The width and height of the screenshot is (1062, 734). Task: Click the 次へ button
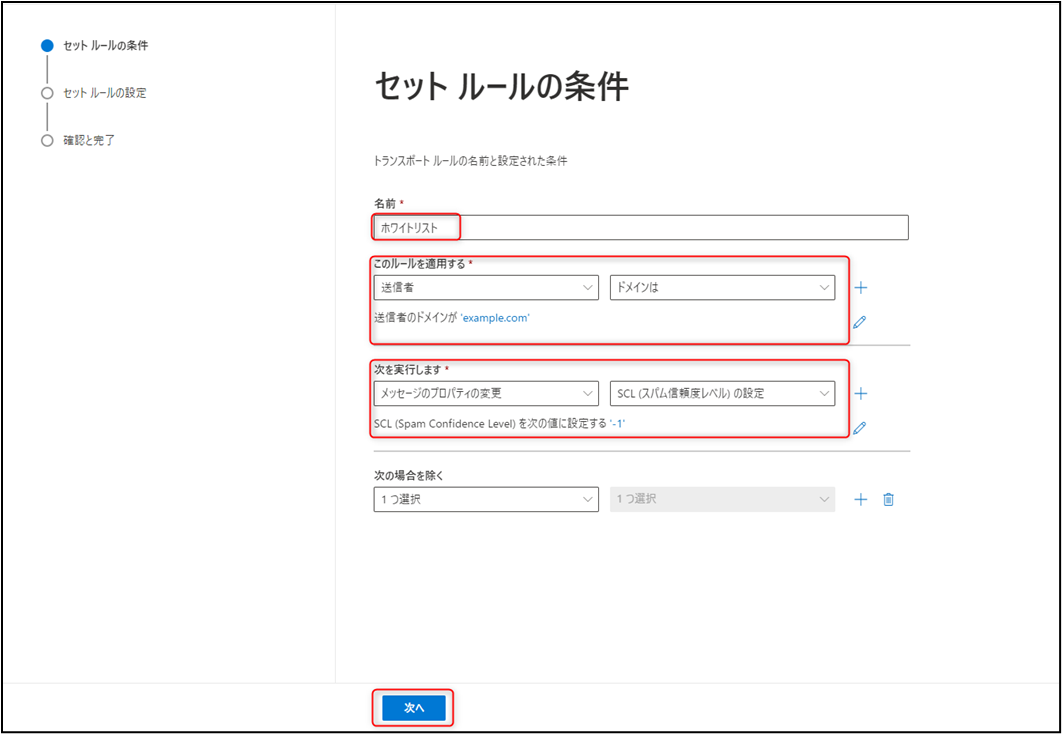point(413,707)
